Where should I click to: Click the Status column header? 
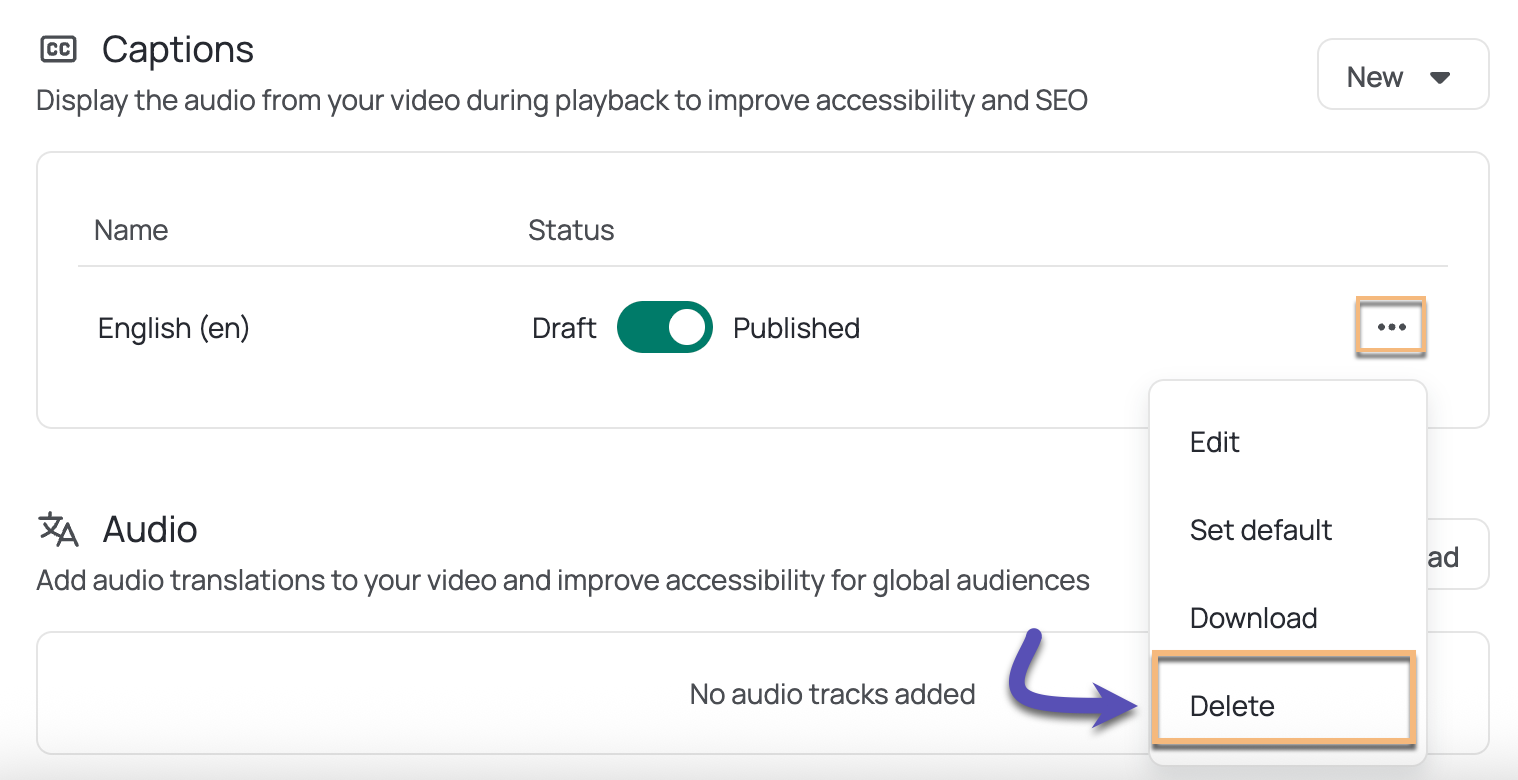(571, 230)
